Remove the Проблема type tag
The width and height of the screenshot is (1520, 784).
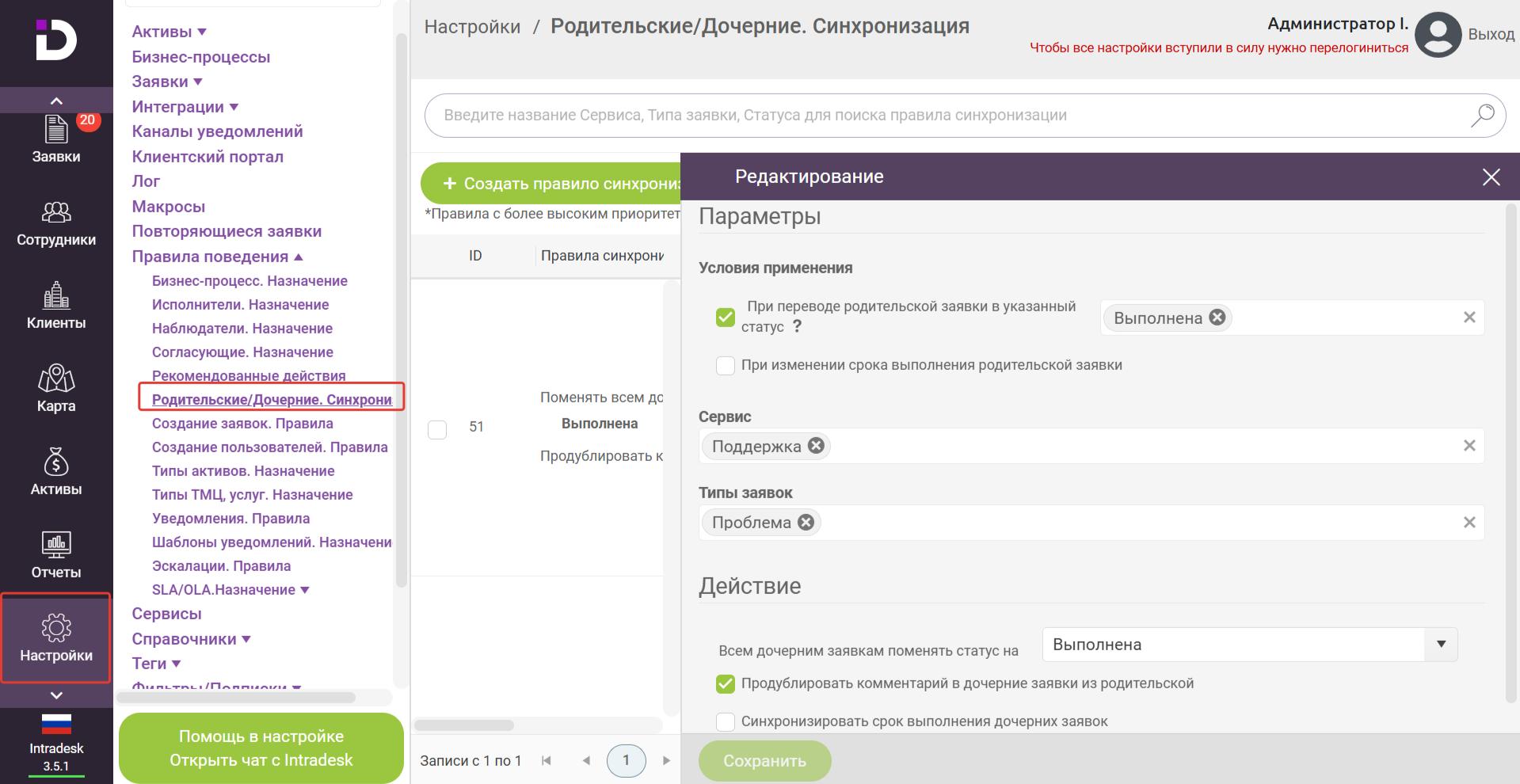pos(806,522)
